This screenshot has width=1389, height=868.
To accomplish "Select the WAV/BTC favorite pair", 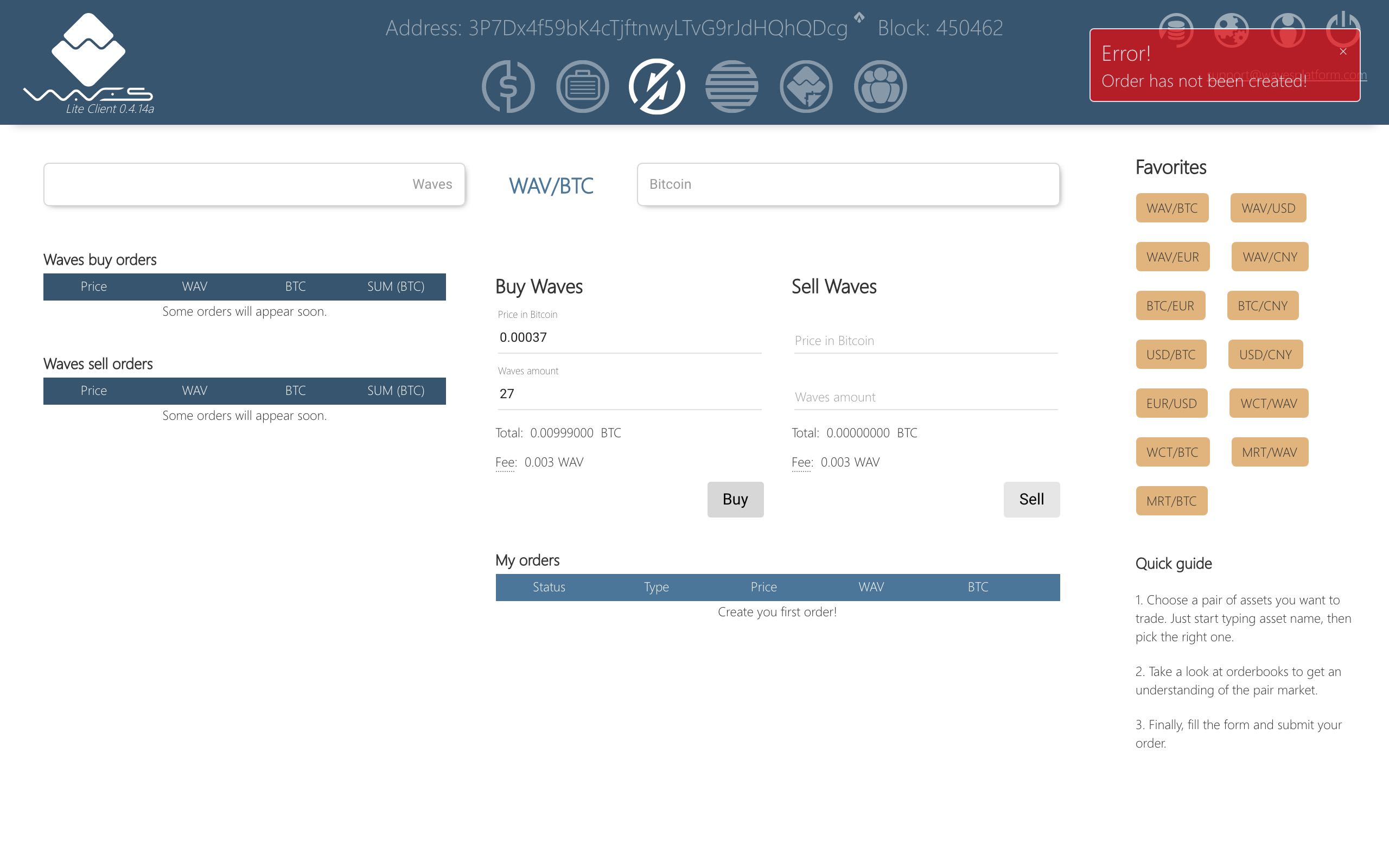I will click(x=1172, y=208).
